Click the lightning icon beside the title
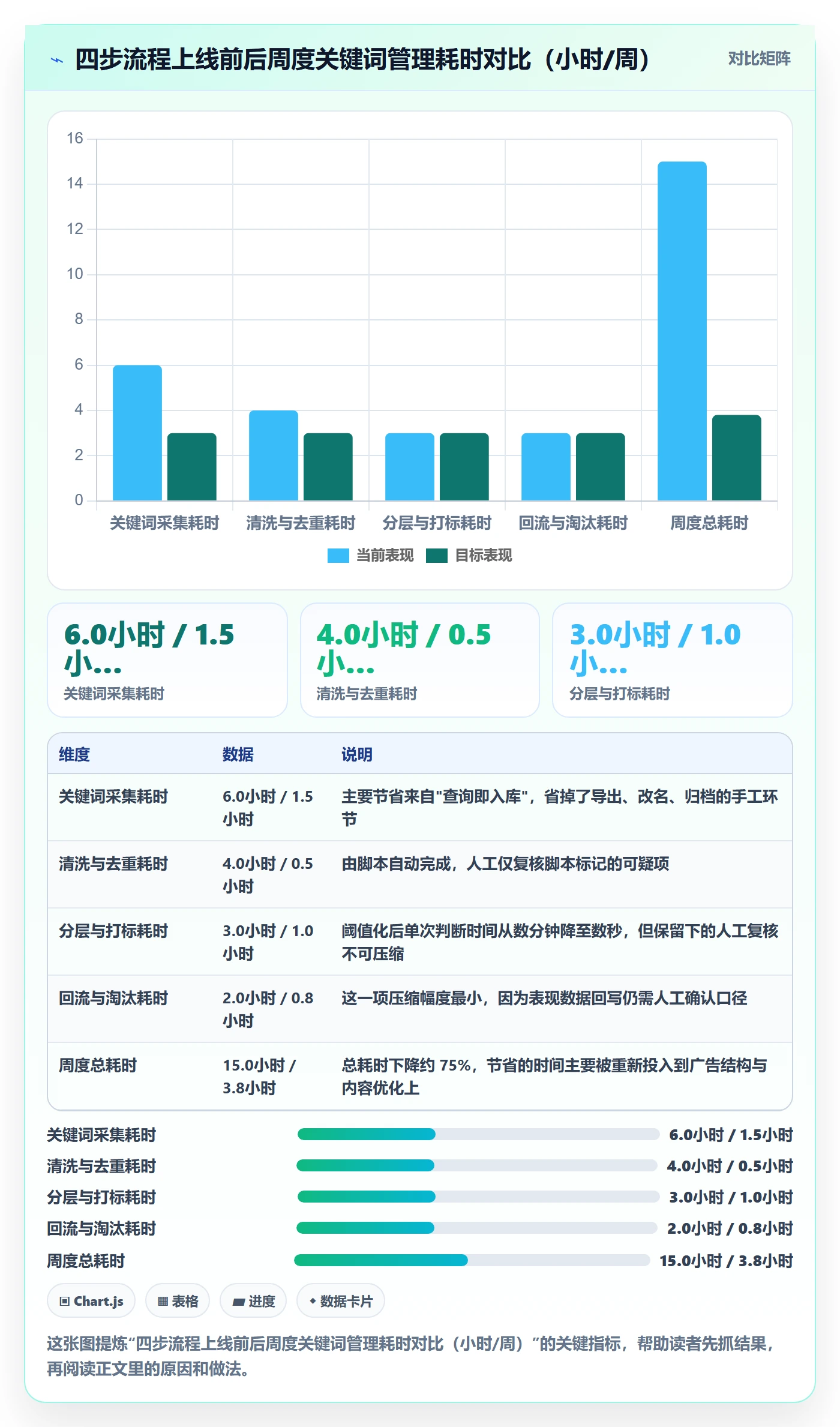Viewport: 840px width, 1427px height. (x=57, y=60)
